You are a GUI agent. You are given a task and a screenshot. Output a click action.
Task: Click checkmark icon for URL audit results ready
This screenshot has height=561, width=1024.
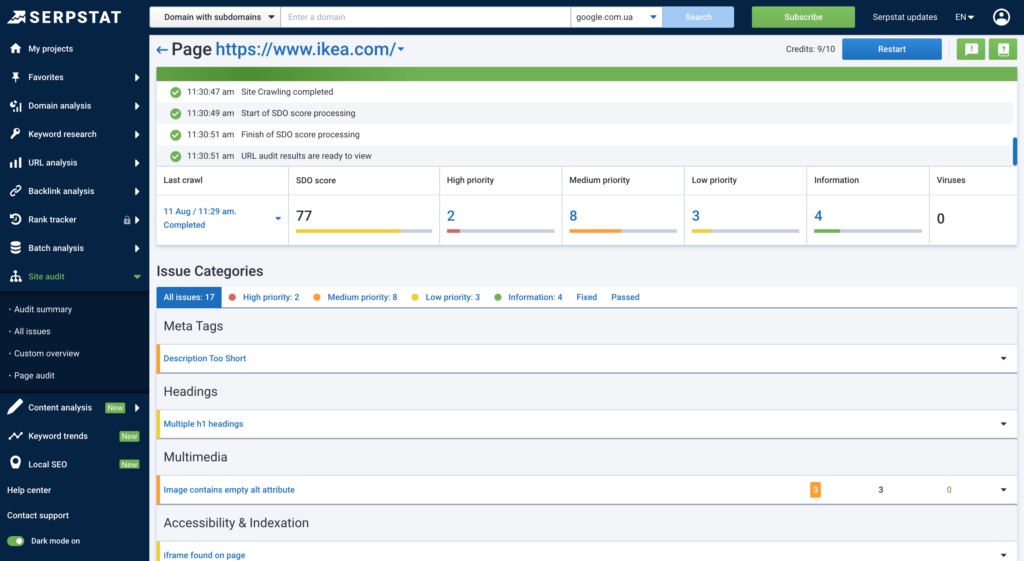point(175,156)
